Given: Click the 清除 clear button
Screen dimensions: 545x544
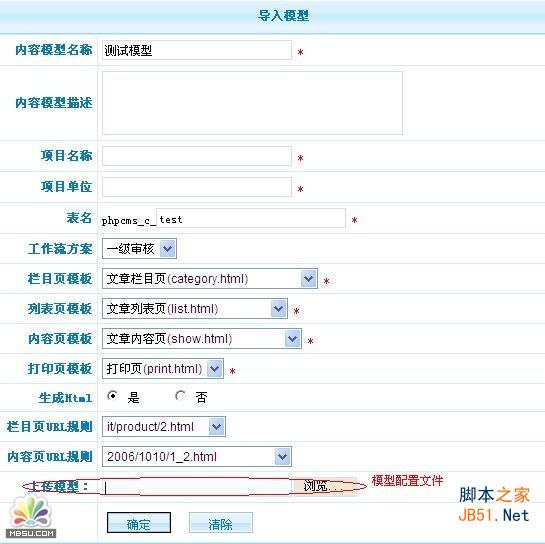Looking at the screenshot, I should tap(221, 523).
